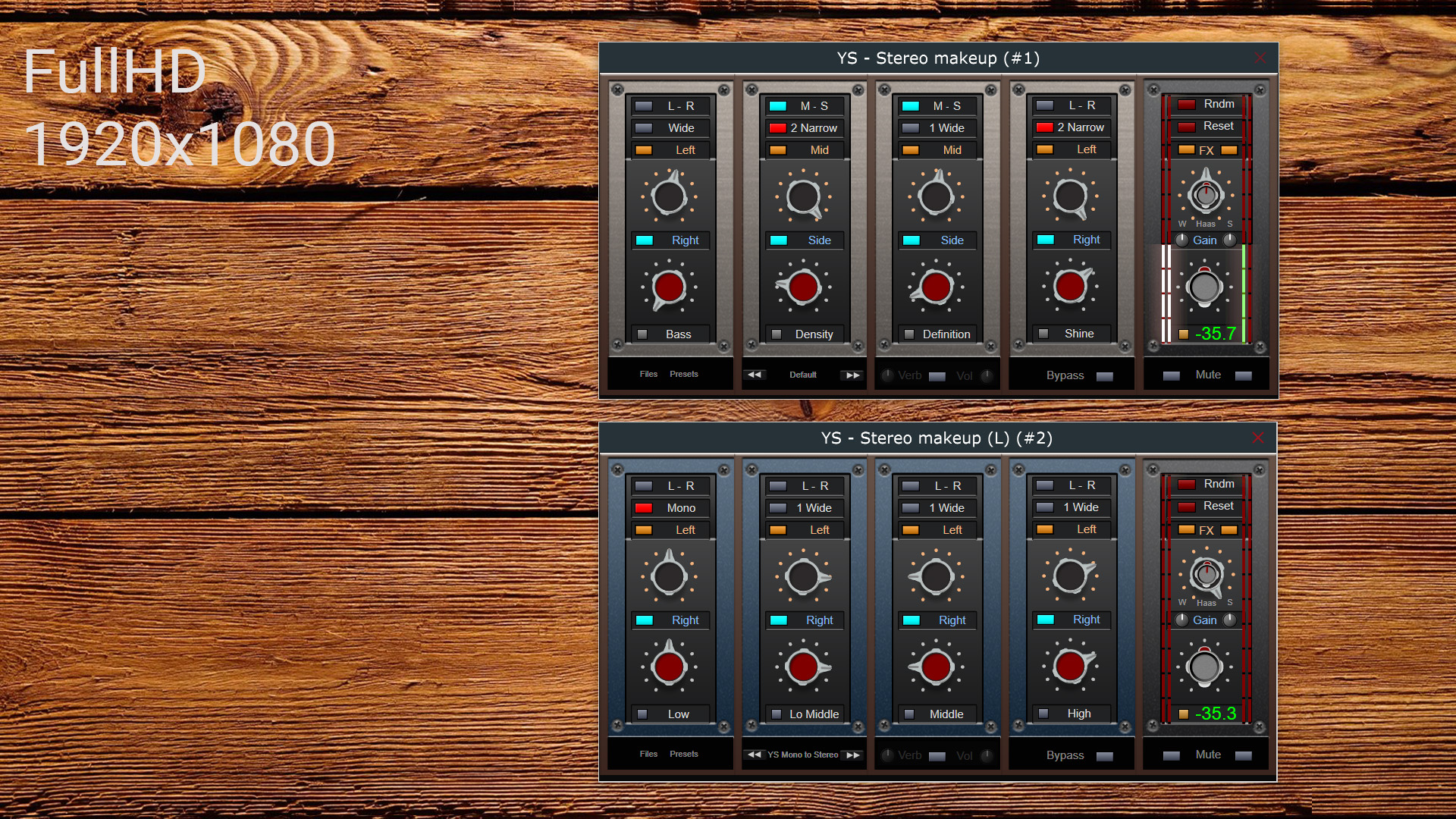The height and width of the screenshot is (819, 1456).
Task: Click the large Gain knob in window #1
Action: (x=1204, y=287)
